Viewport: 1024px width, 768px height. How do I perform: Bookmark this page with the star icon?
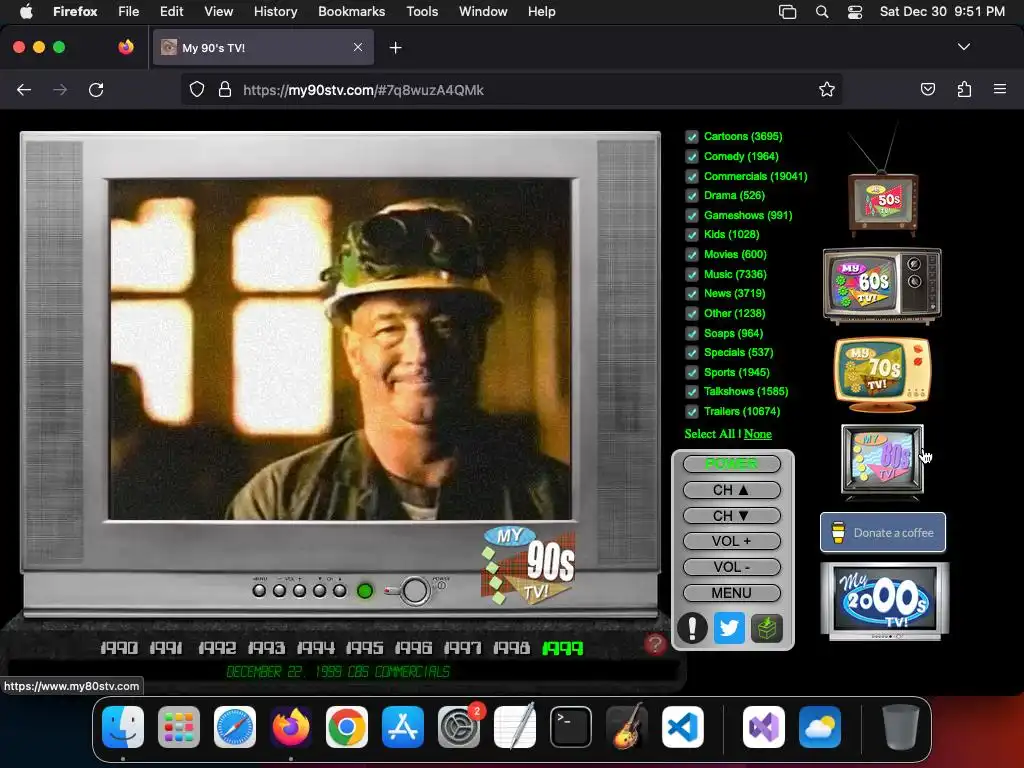827,89
